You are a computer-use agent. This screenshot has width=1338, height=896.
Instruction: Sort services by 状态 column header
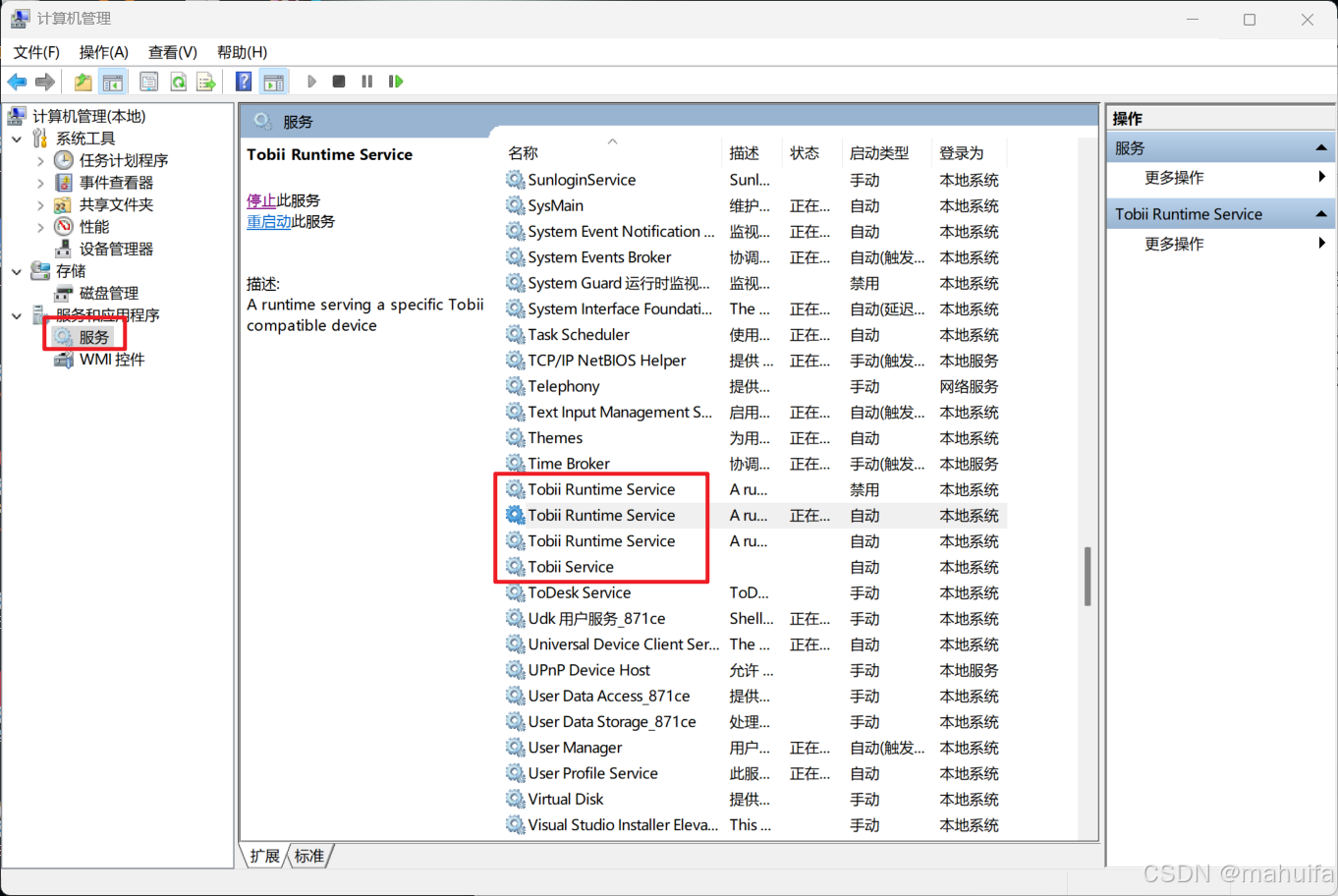point(811,153)
